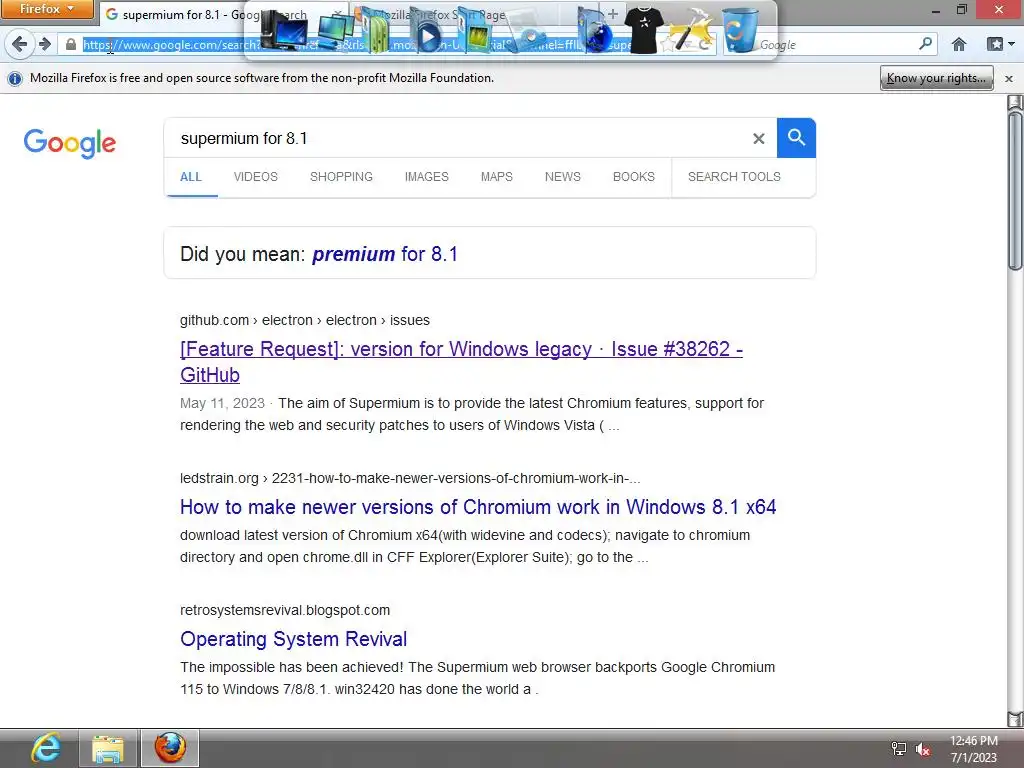Open the Pictures folder dock icon
Screen dimensions: 1024x768
(x=475, y=31)
